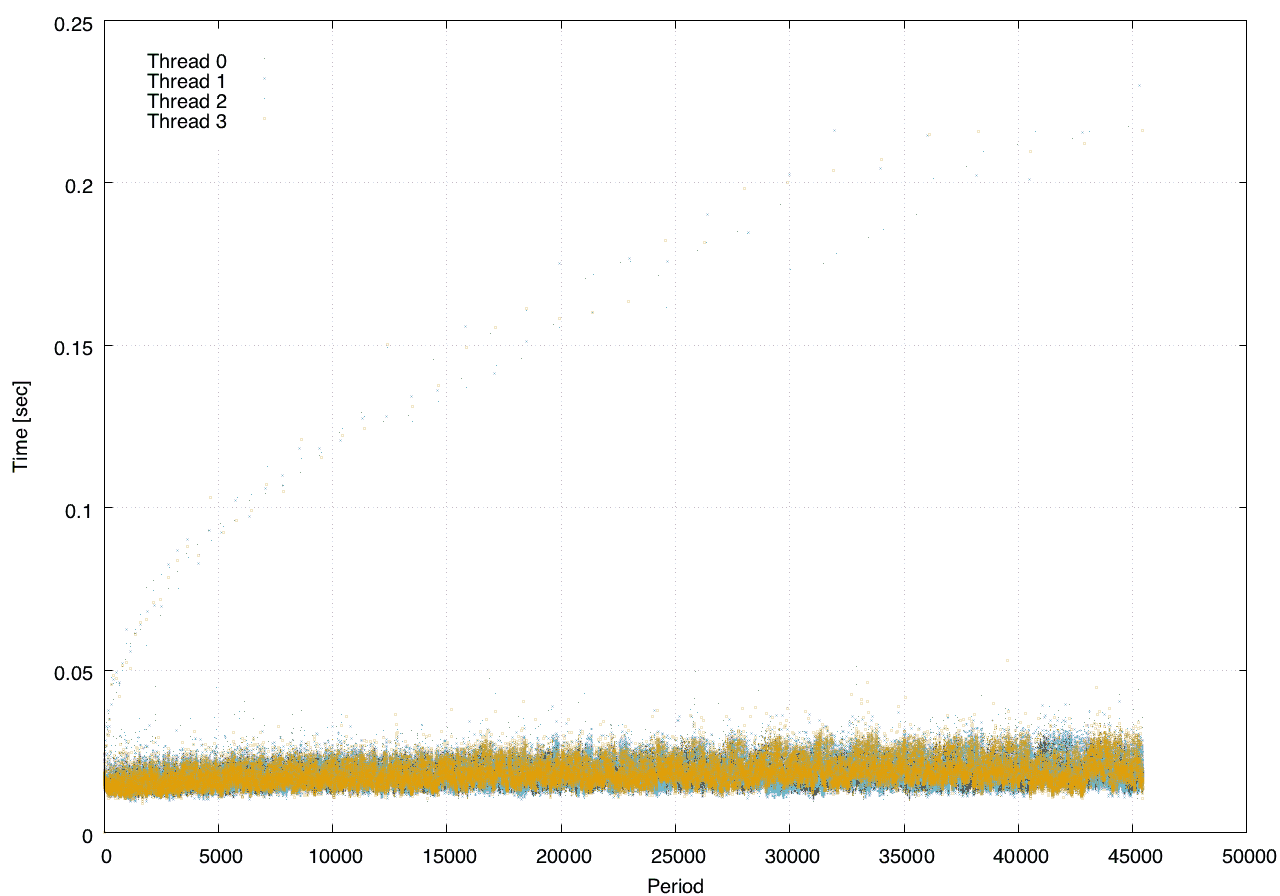Click the 35000 x-axis tick label

tap(904, 856)
